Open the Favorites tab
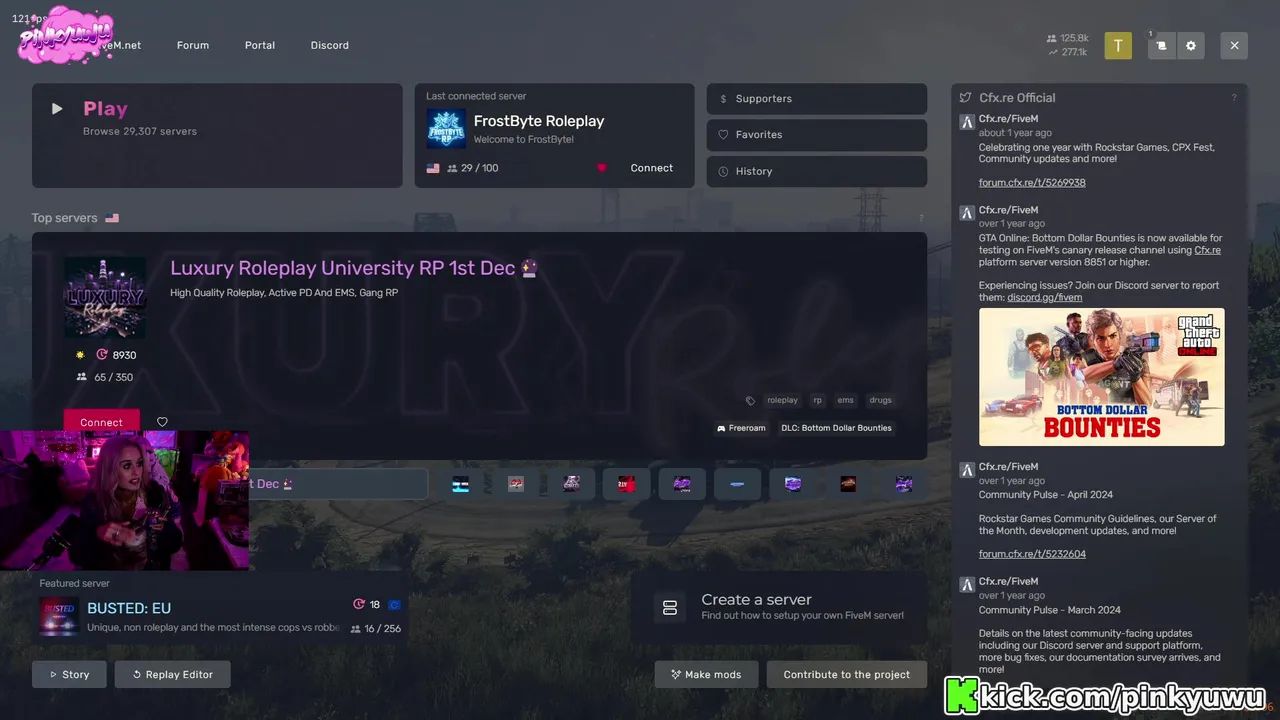 (817, 135)
